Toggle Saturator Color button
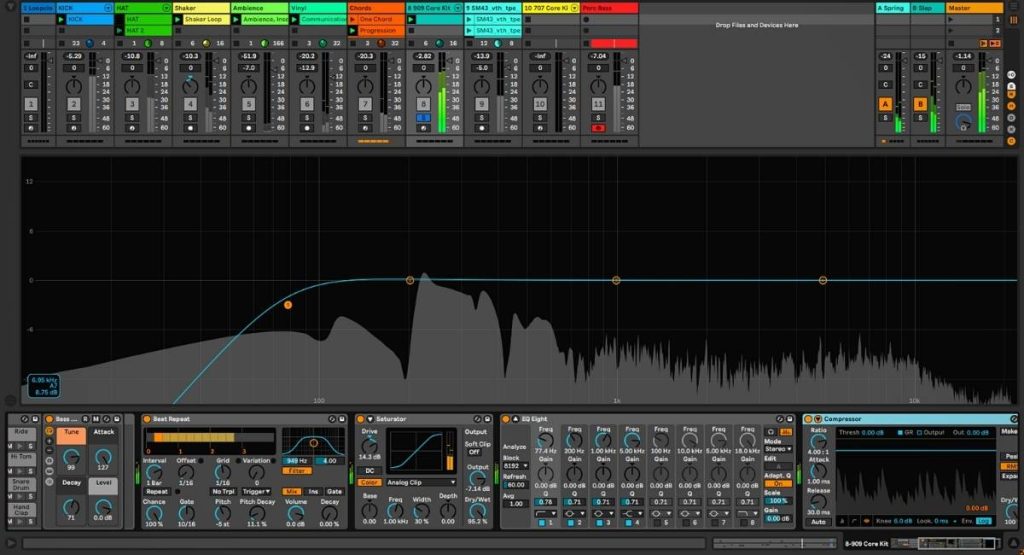This screenshot has width=1024, height=555. tap(369, 483)
